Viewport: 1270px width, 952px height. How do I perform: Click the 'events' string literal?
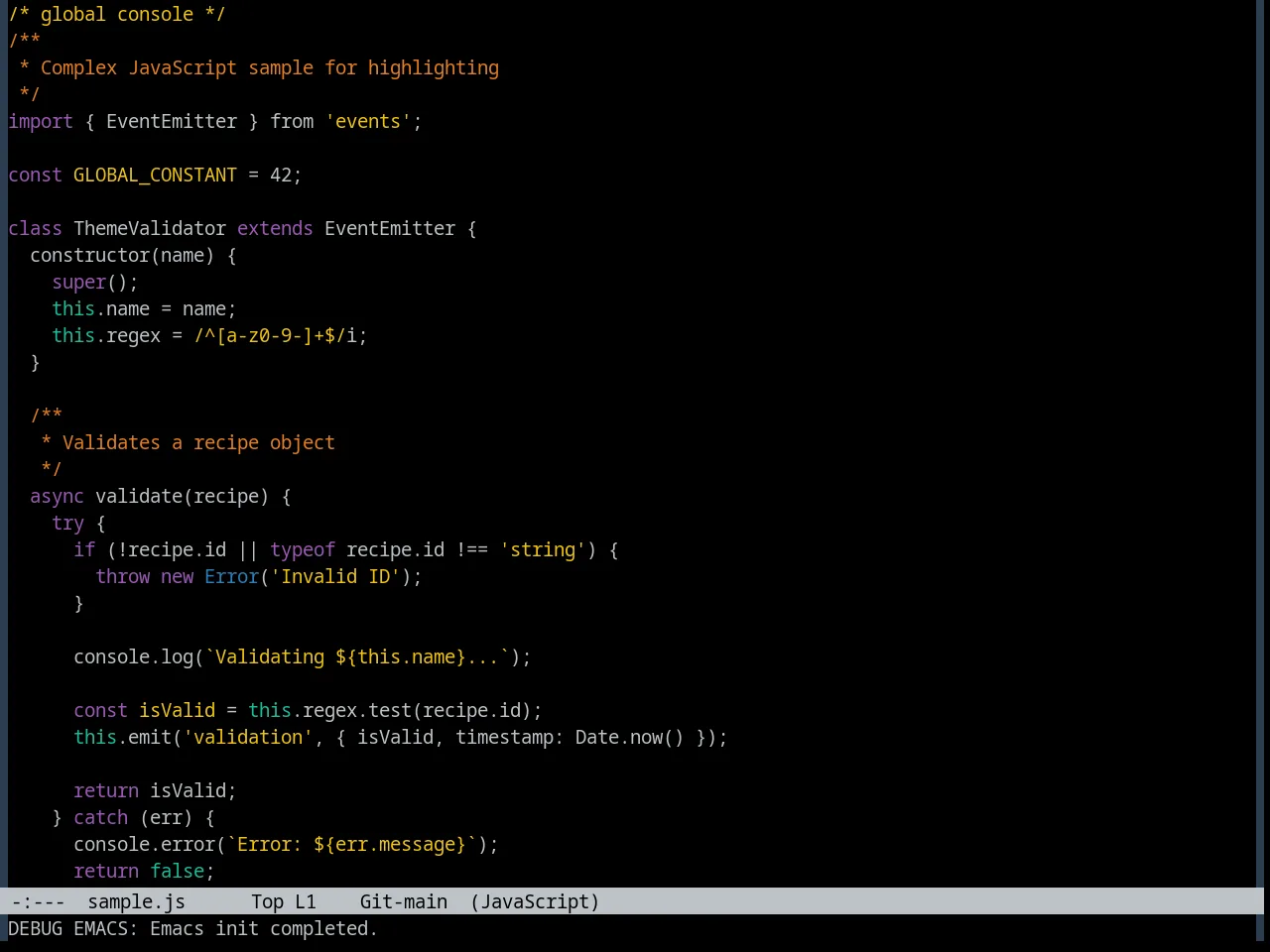[x=368, y=121]
